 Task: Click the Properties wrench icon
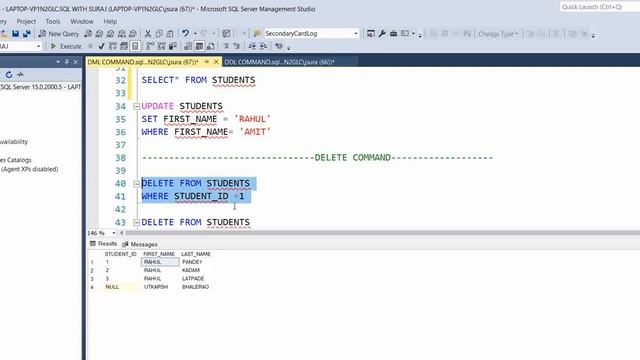point(382,33)
